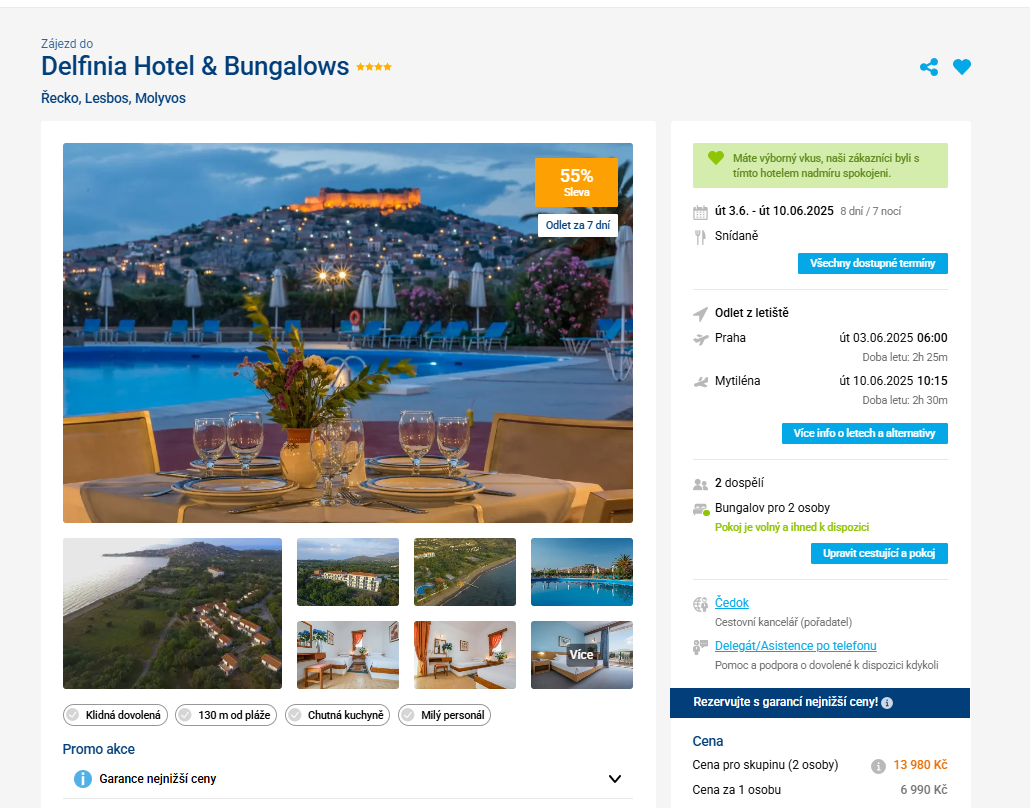Click the Řecko, Lesbos, Molyvos location link
The width and height of the screenshot is (1030, 808).
click(x=113, y=99)
